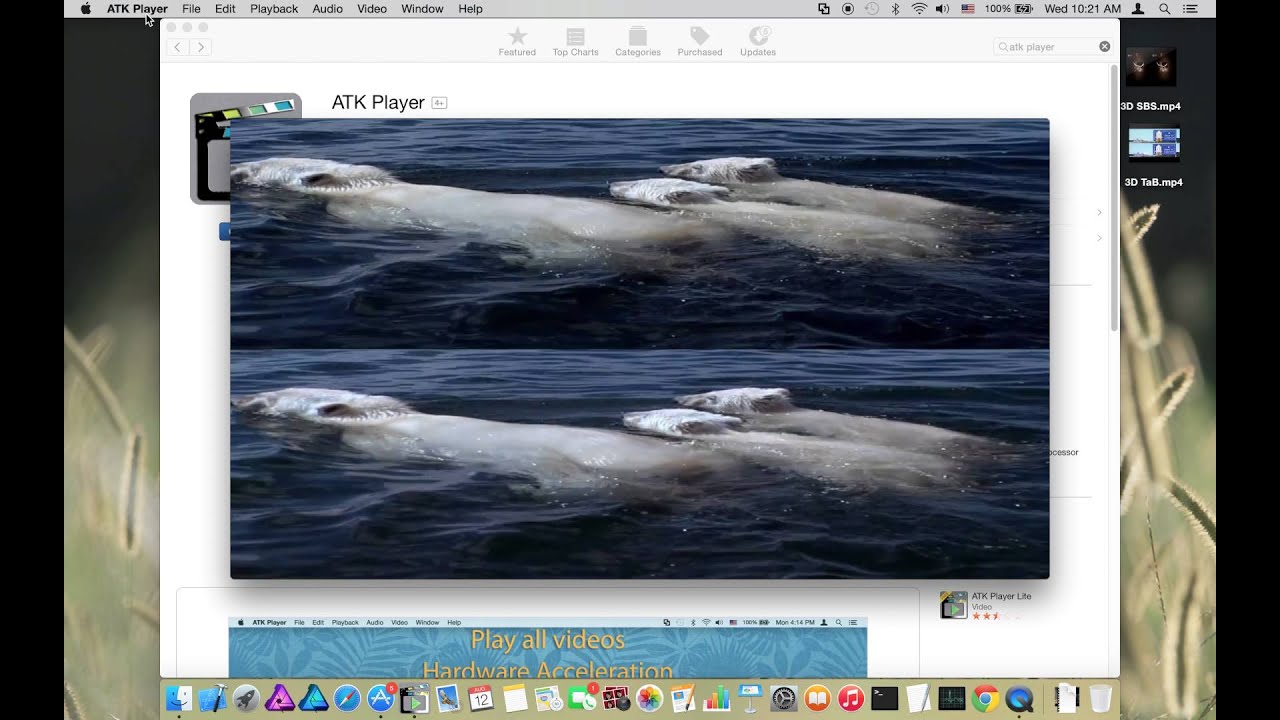
Task: Open Google Chrome from the dock
Action: [x=985, y=699]
